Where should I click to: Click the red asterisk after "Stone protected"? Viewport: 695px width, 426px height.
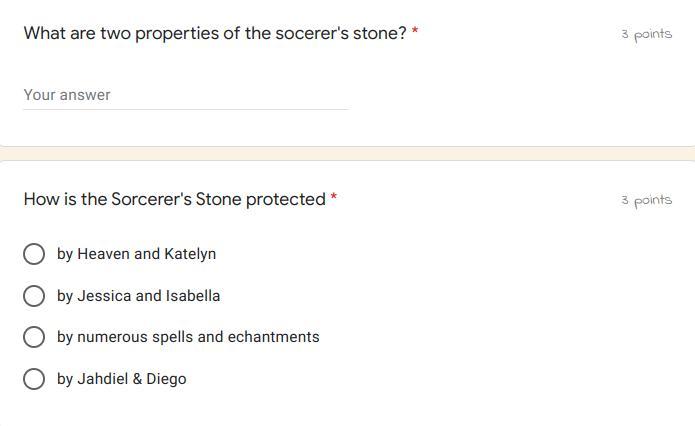(x=334, y=198)
